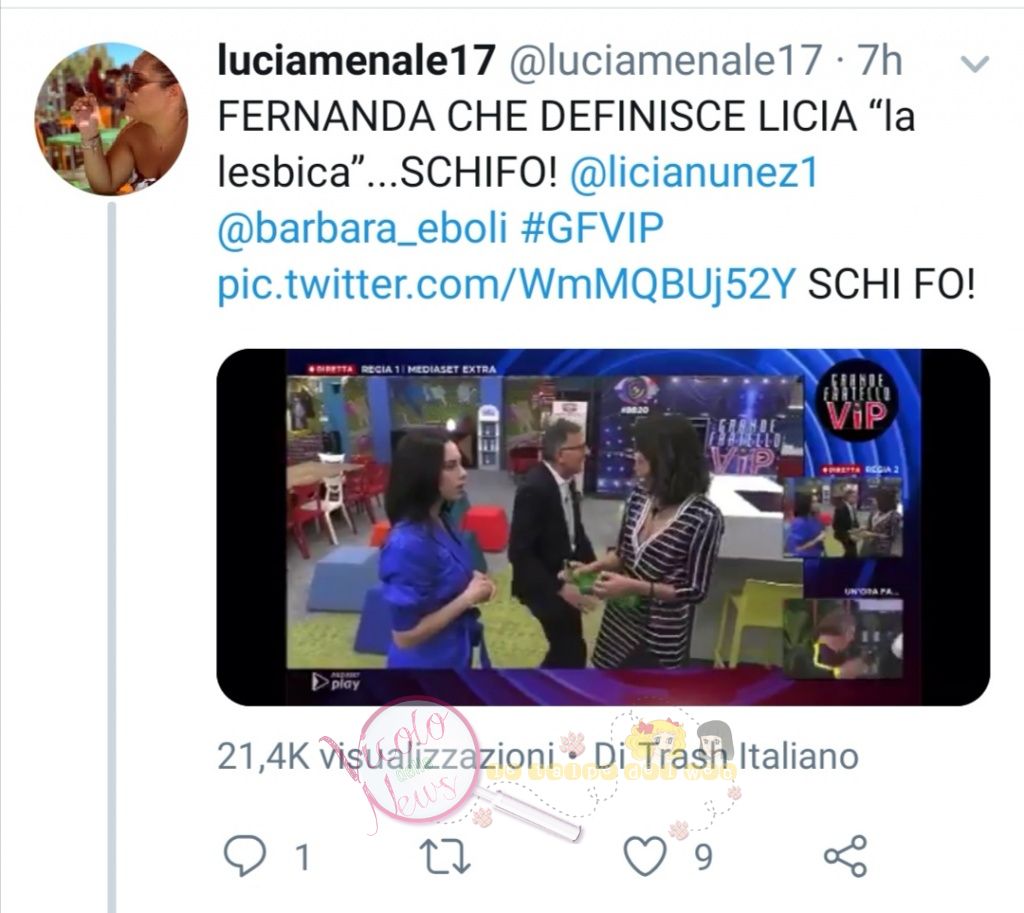Click the "Un'ora fa" preview thumbnail
1024x913 pixels.
click(x=842, y=637)
